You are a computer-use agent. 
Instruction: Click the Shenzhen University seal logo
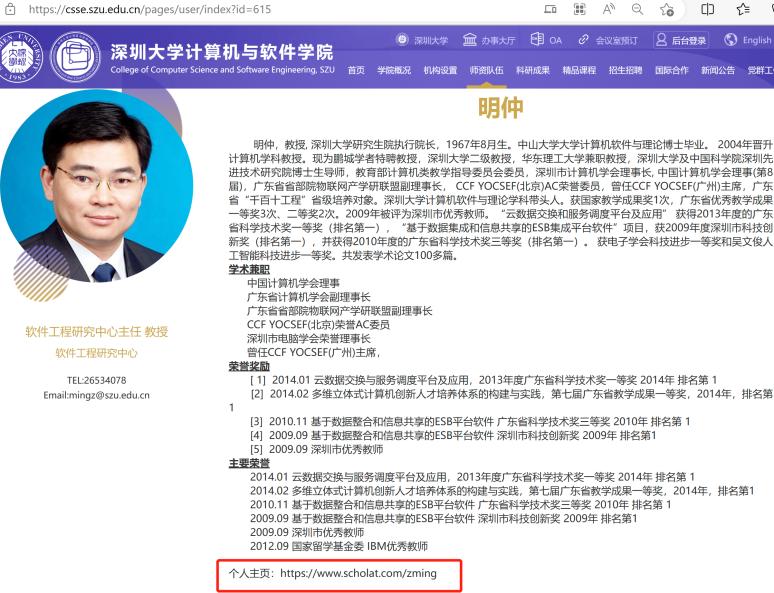20,56
